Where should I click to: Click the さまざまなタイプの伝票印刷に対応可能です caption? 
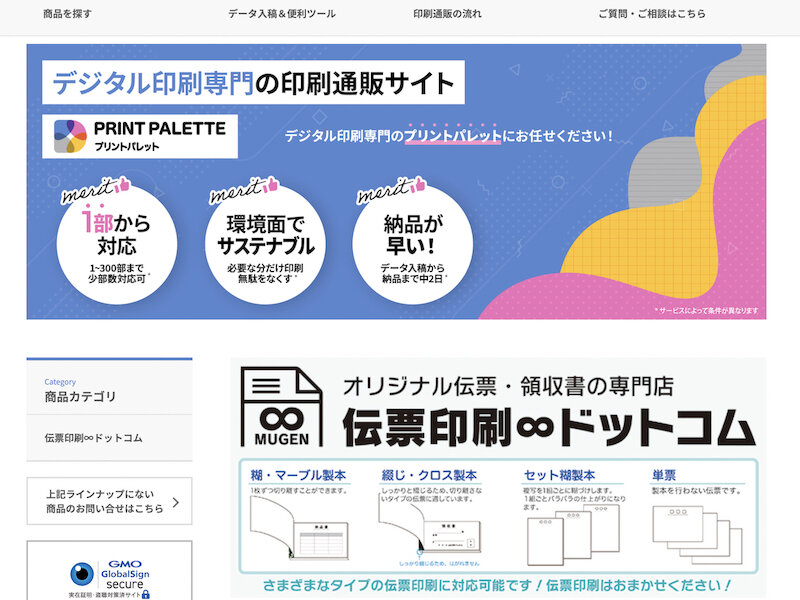(x=497, y=585)
